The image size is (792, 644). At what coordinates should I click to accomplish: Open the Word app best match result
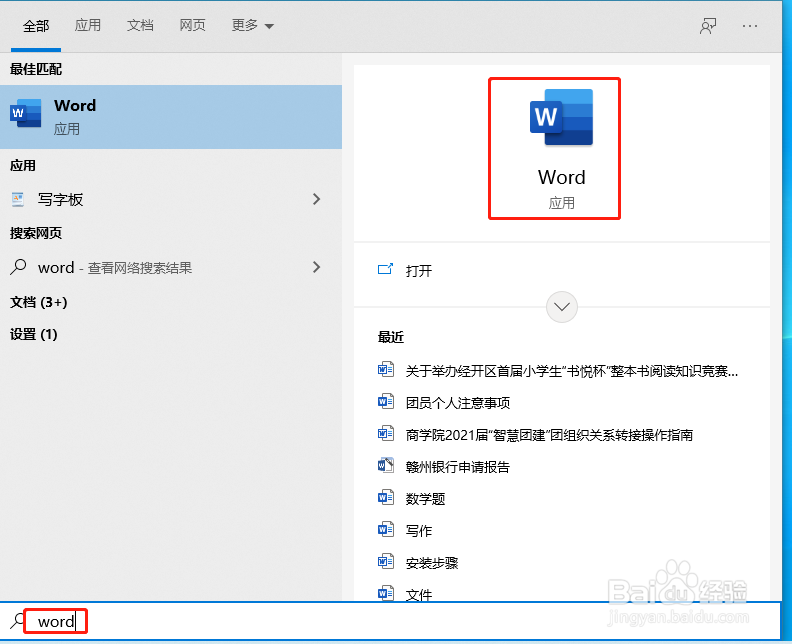pyautogui.click(x=171, y=117)
